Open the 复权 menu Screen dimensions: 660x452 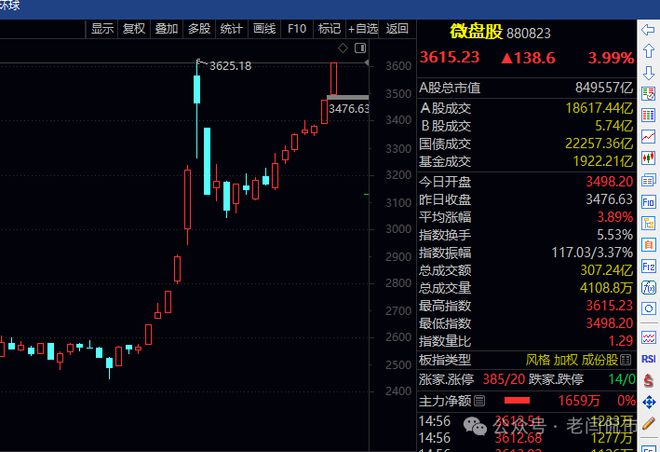134,29
